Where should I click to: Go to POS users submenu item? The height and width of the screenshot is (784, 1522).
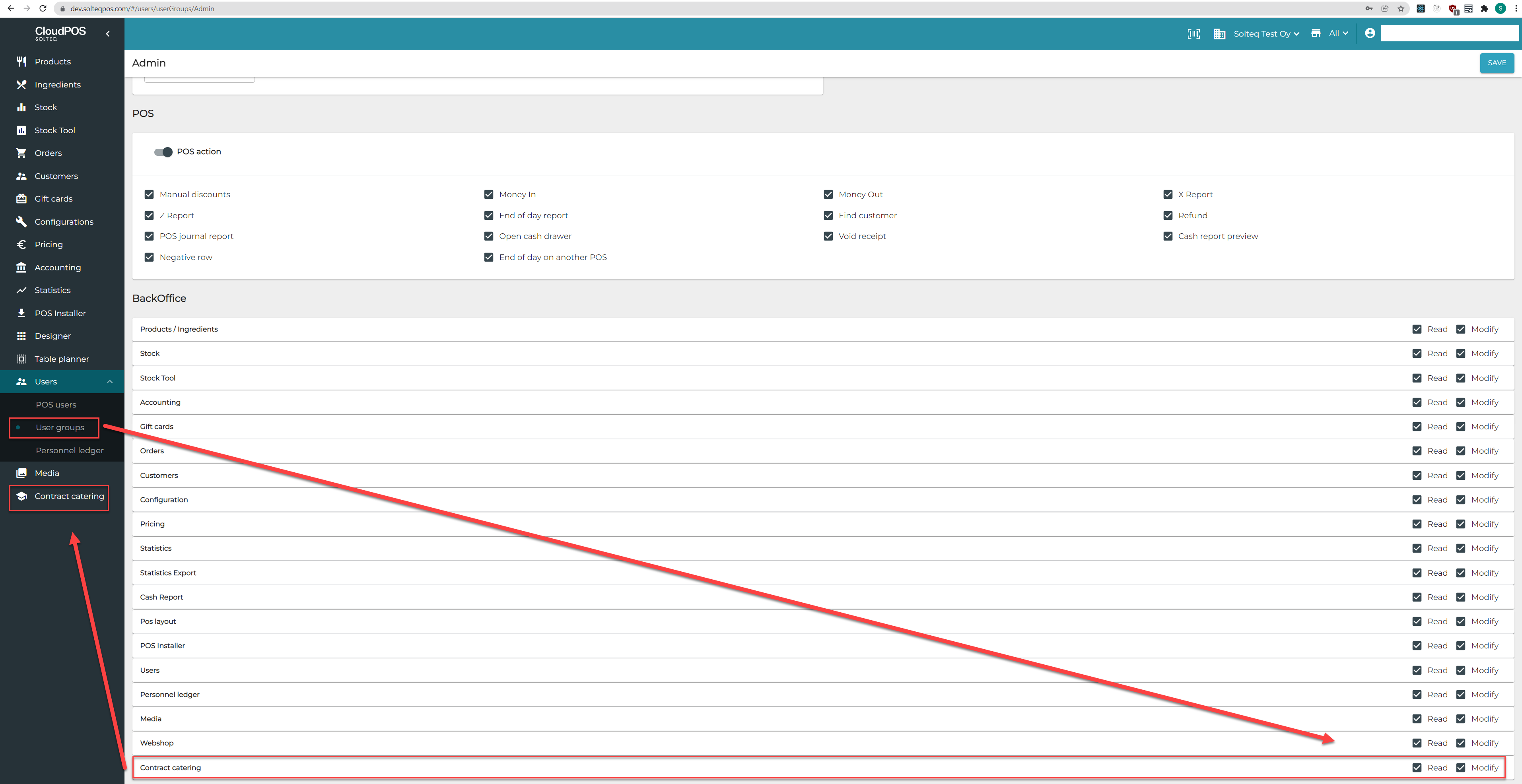(56, 405)
